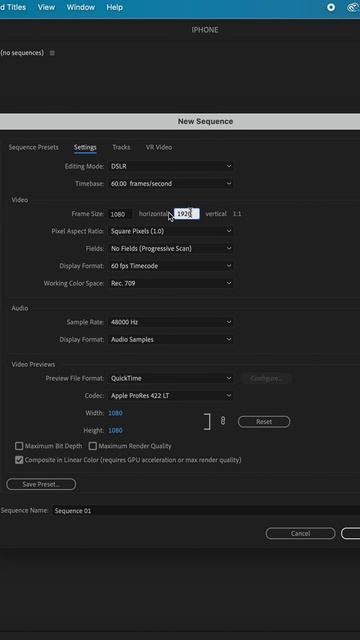Open the Help menu

pos(114,7)
